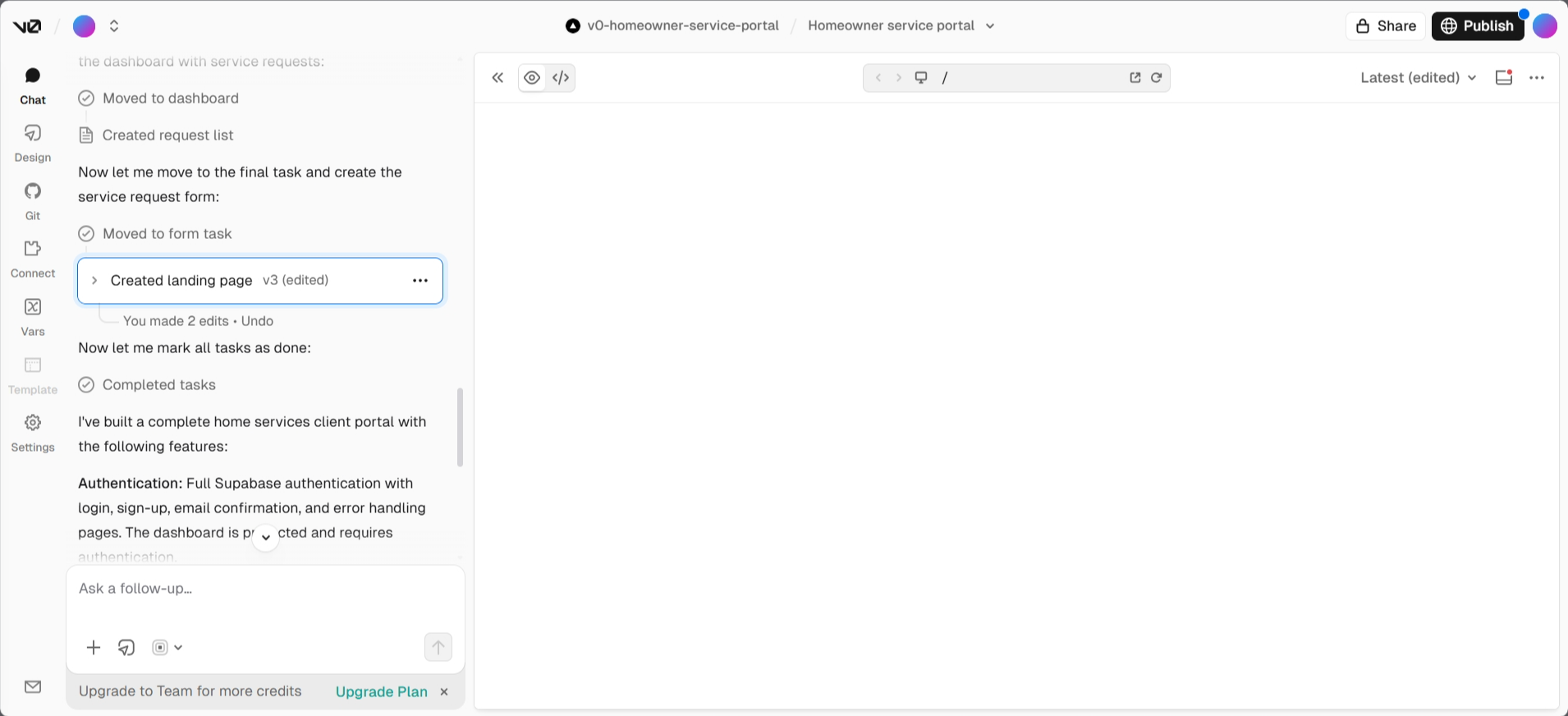Click the Share button
1568x716 pixels.
tap(1386, 26)
